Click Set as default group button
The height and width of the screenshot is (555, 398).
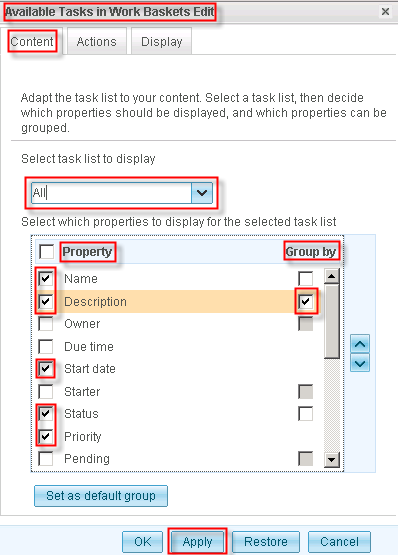101,496
